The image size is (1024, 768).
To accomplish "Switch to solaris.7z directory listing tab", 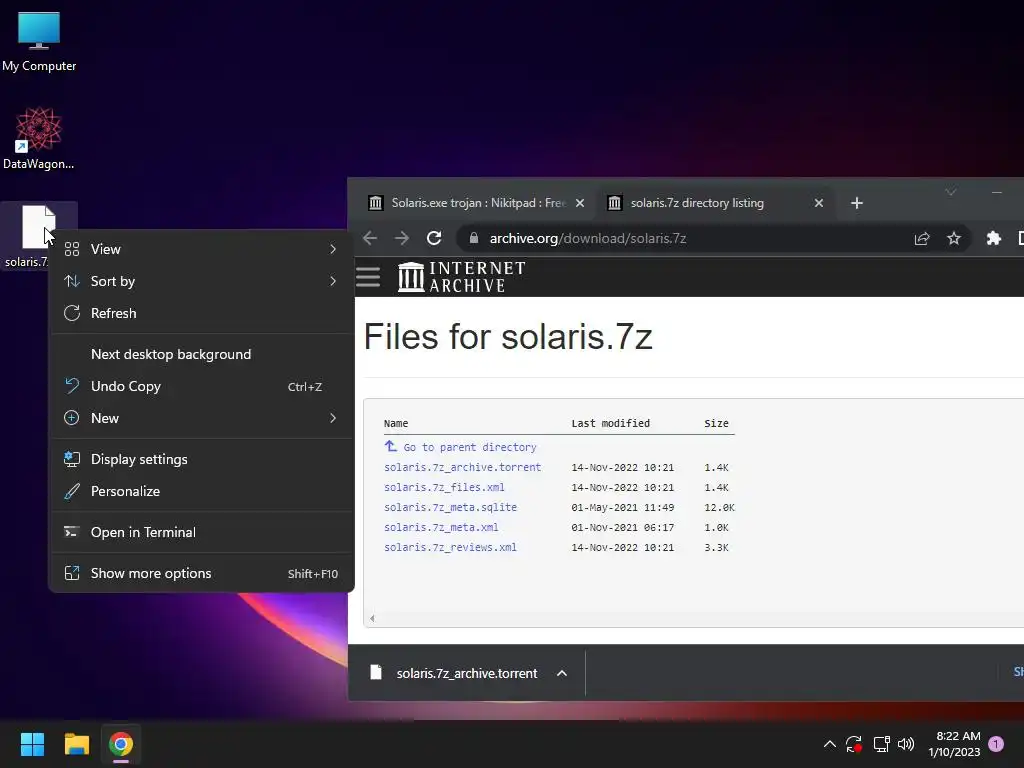I will pyautogui.click(x=714, y=203).
